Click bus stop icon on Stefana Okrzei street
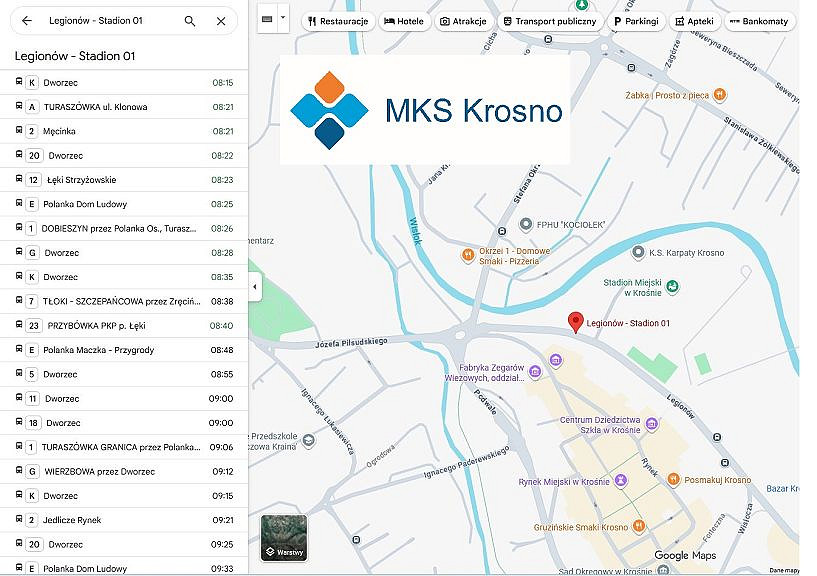Image resolution: width=817 pixels, height=576 pixels. (x=501, y=231)
